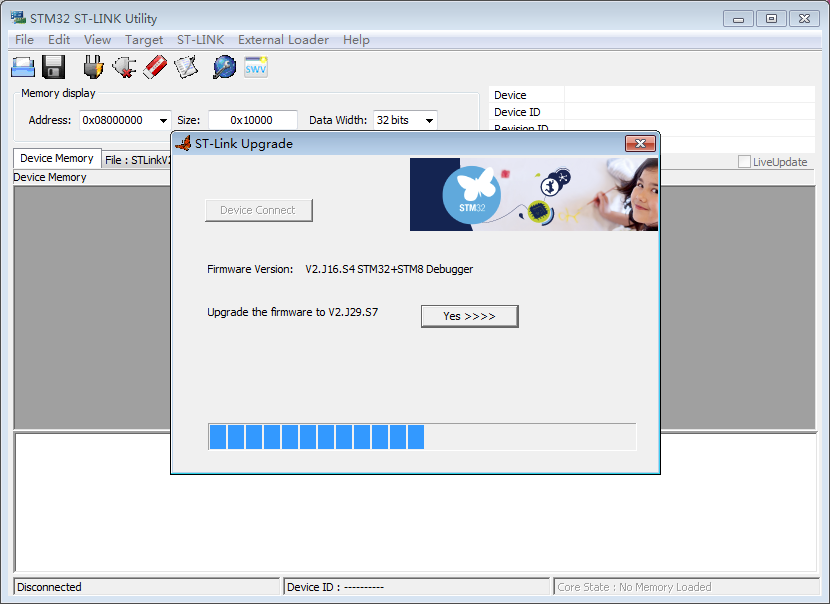Click the firmware upgrade progress bar
This screenshot has height=604, width=830.
421,437
